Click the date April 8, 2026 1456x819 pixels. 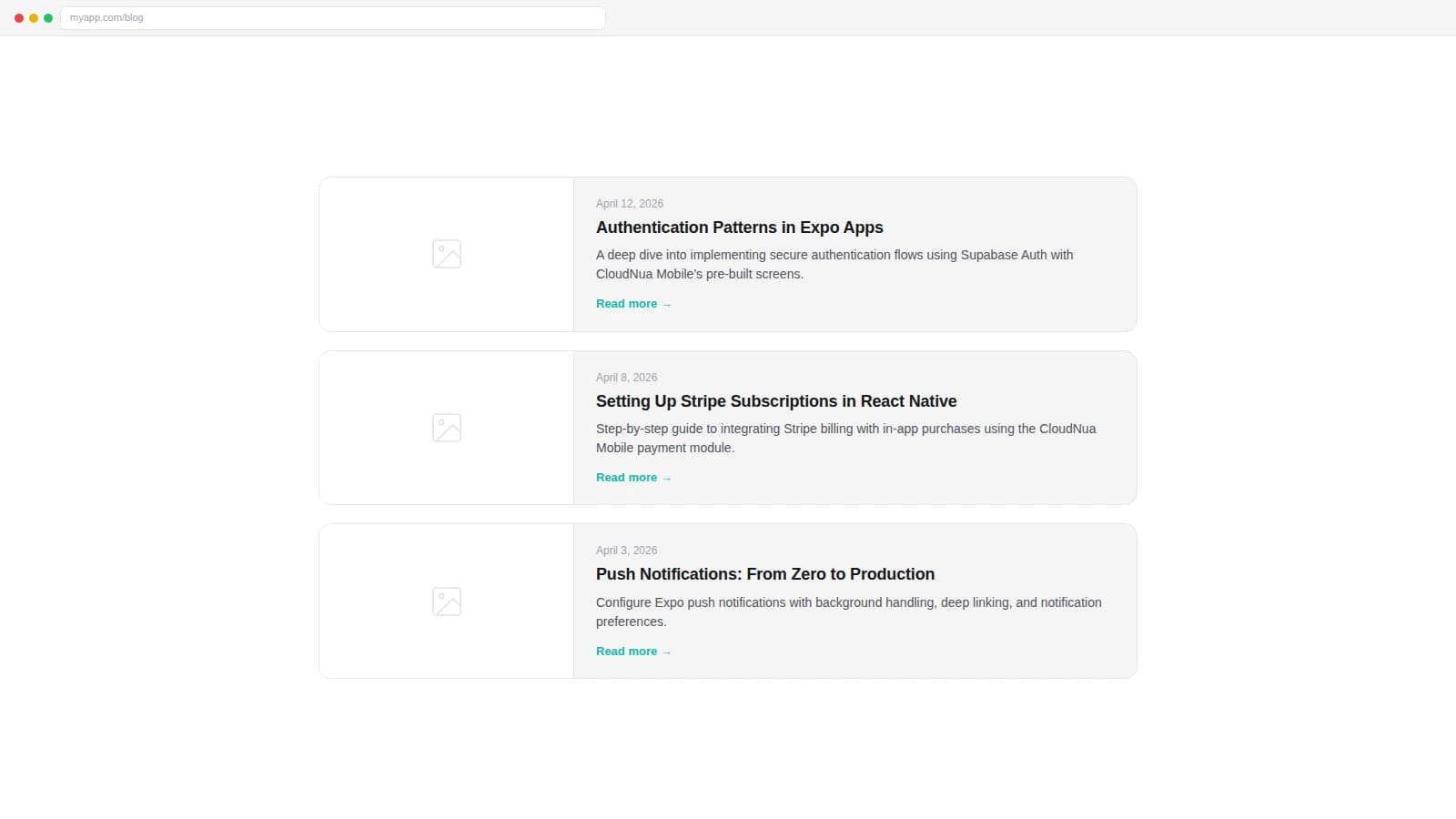pos(626,378)
